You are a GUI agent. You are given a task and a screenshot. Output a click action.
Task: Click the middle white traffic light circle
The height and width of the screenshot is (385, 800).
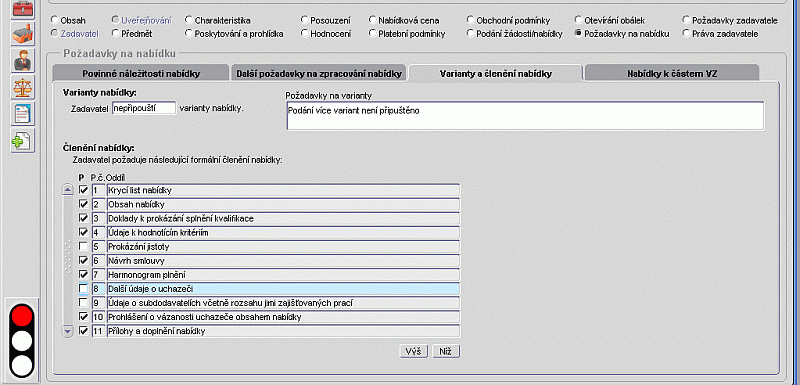click(22, 341)
